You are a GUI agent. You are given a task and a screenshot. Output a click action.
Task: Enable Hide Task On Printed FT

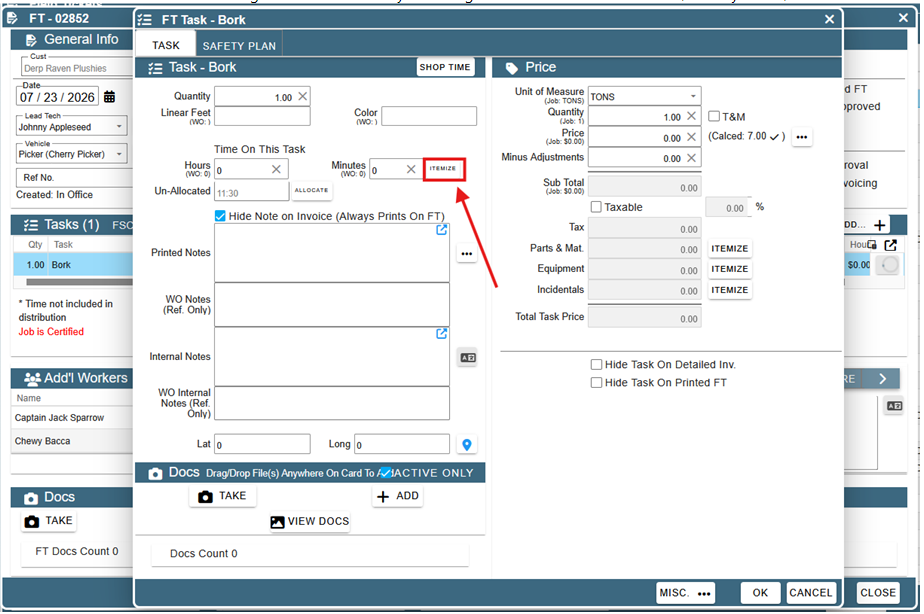[x=596, y=382]
